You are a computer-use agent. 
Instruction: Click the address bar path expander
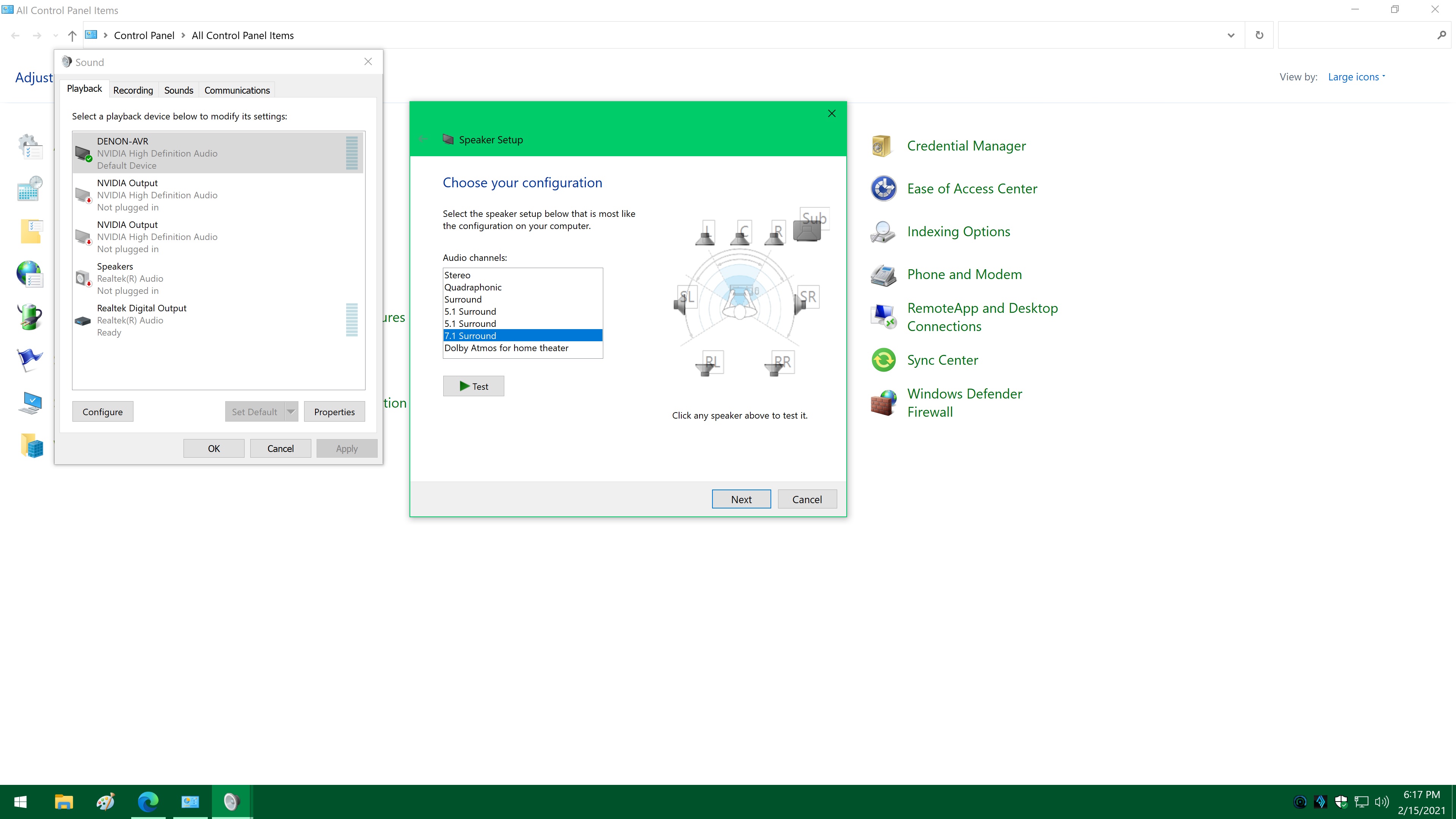click(1231, 35)
